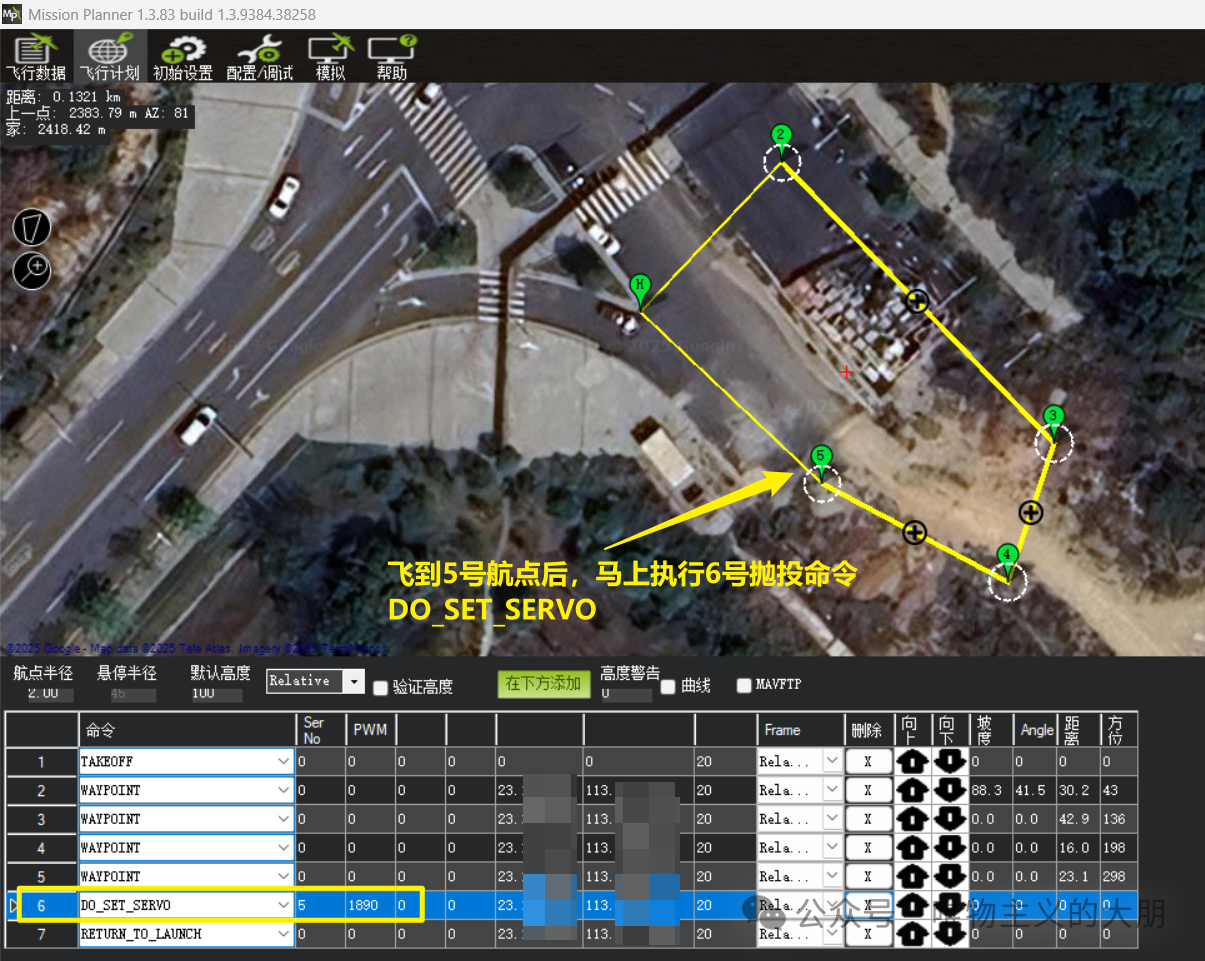Move WAYPOINT row 2 up with arrow
This screenshot has height=961, width=1205.
(913, 790)
